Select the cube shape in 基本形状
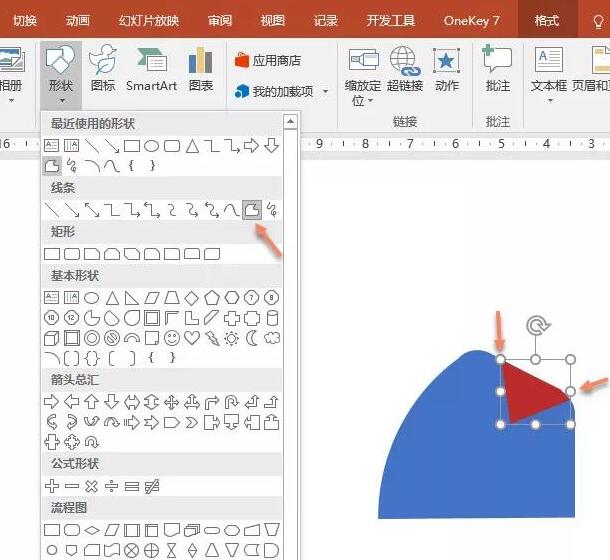 coord(52,338)
